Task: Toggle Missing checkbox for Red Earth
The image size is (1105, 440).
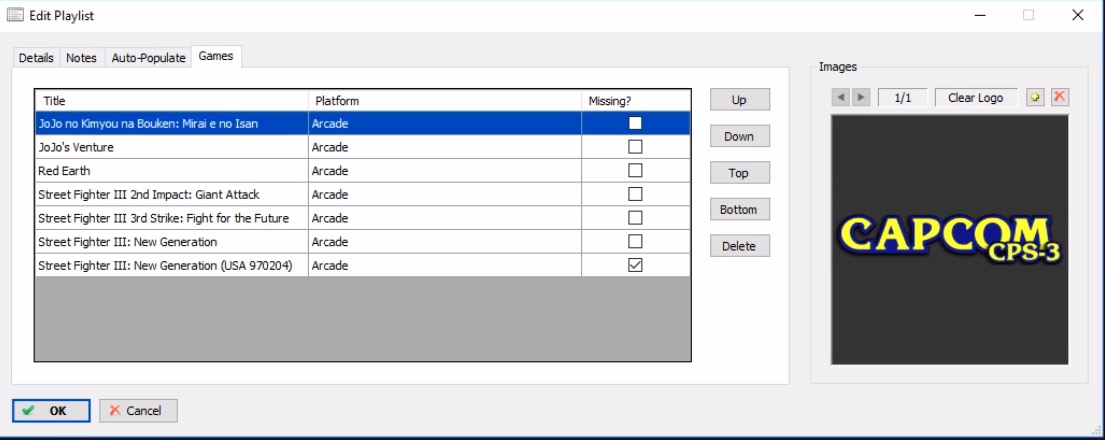Action: (x=635, y=171)
